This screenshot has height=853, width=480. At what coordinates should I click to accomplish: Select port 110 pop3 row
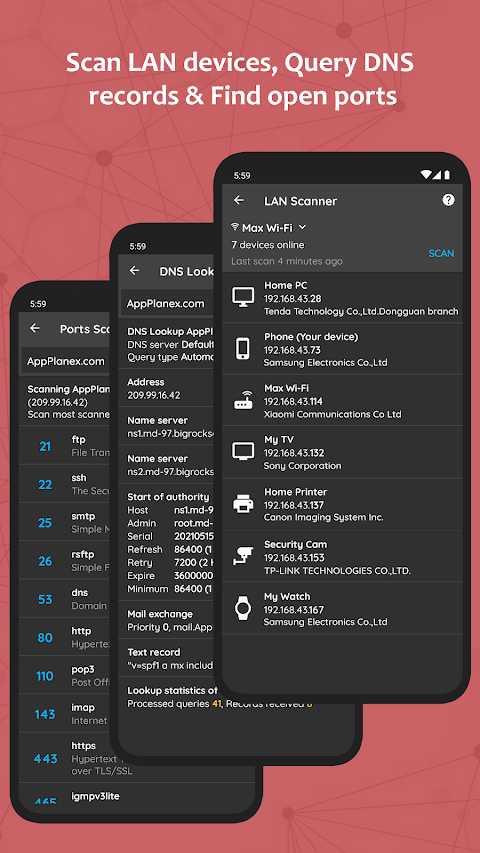coord(65,676)
